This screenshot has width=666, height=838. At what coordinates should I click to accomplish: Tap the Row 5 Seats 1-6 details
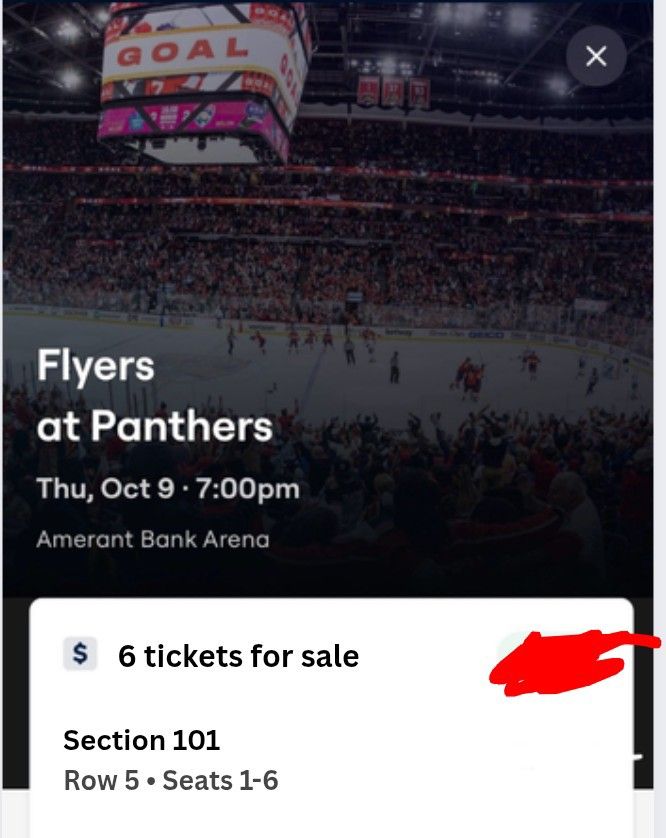[x=170, y=780]
